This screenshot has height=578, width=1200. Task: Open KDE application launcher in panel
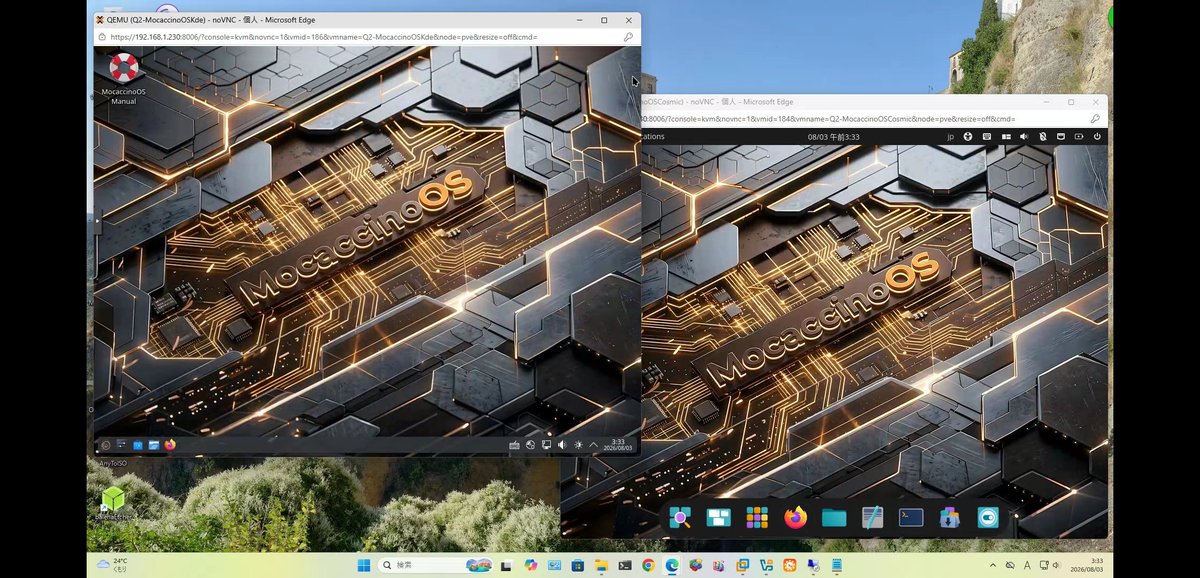(x=105, y=445)
